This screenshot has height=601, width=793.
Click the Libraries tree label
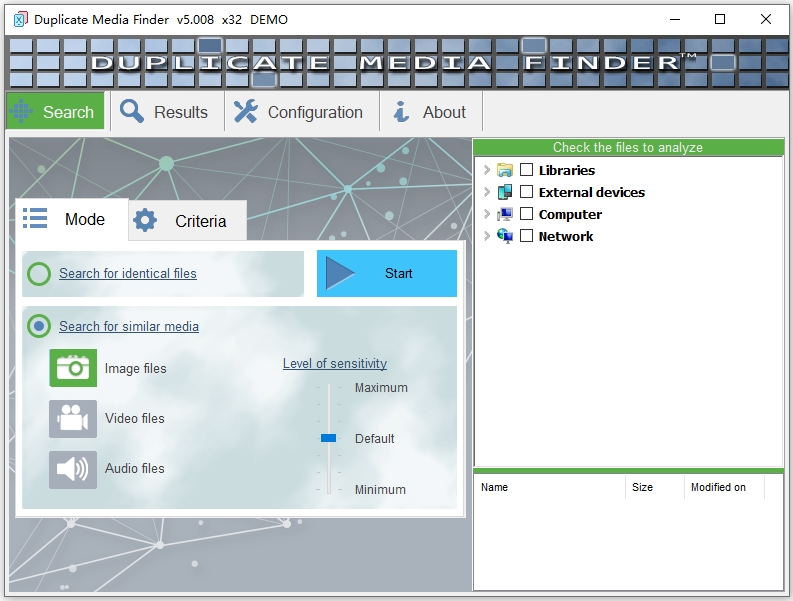coord(566,170)
